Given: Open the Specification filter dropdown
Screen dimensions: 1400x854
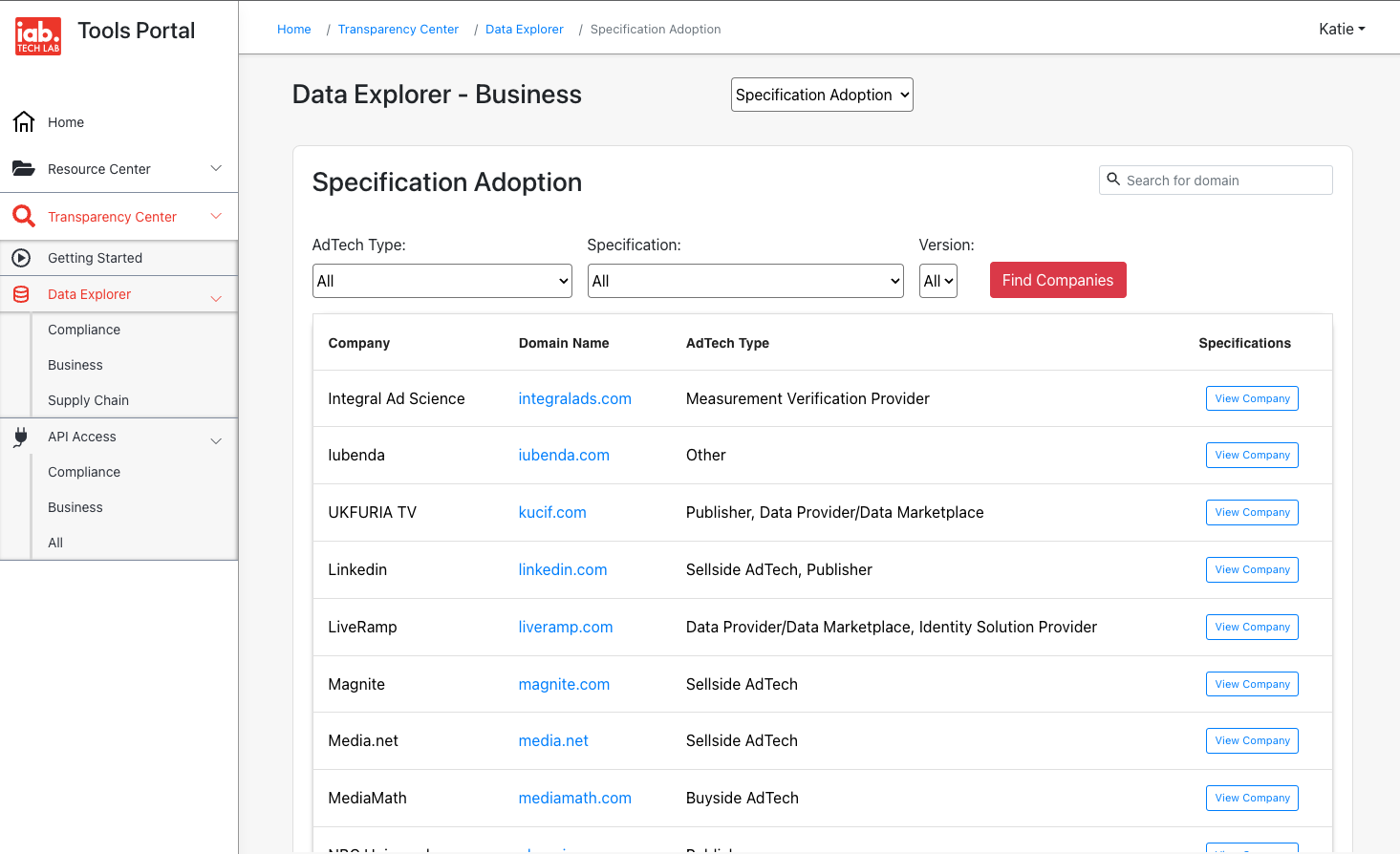Looking at the screenshot, I should coord(745,281).
